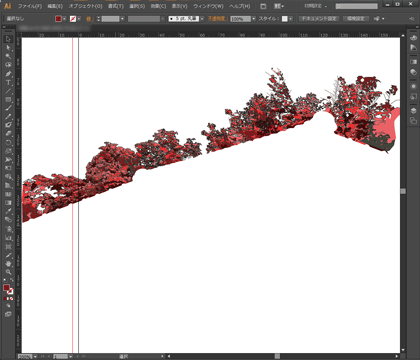Viewport: 420px width, 360px height.
Task: Open stroke color dropdown in control bar
Action: coord(79,19)
